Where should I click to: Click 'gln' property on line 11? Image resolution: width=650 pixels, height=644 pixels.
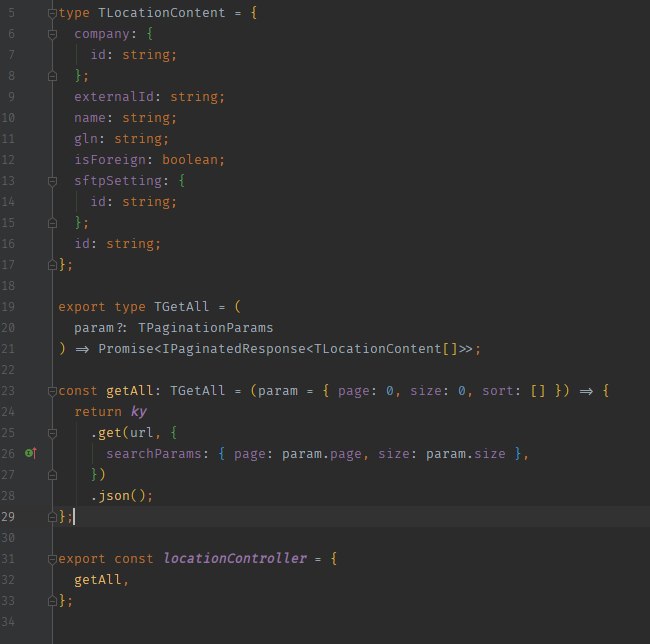coord(86,139)
